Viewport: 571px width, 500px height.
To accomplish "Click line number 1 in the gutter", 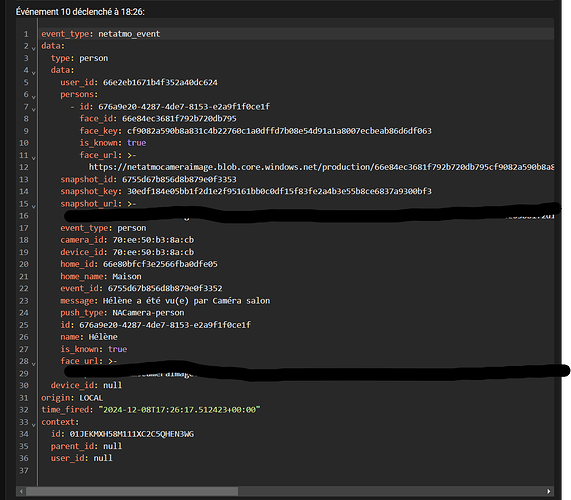I will click(x=26, y=34).
